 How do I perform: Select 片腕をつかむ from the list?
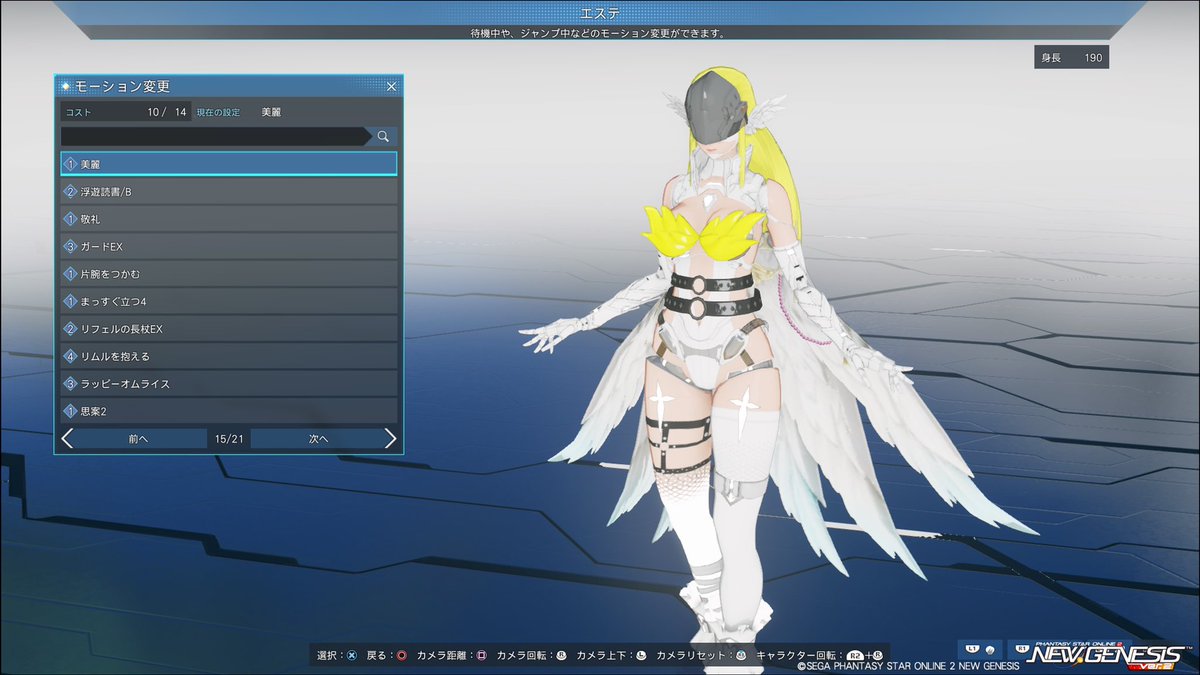pos(229,273)
